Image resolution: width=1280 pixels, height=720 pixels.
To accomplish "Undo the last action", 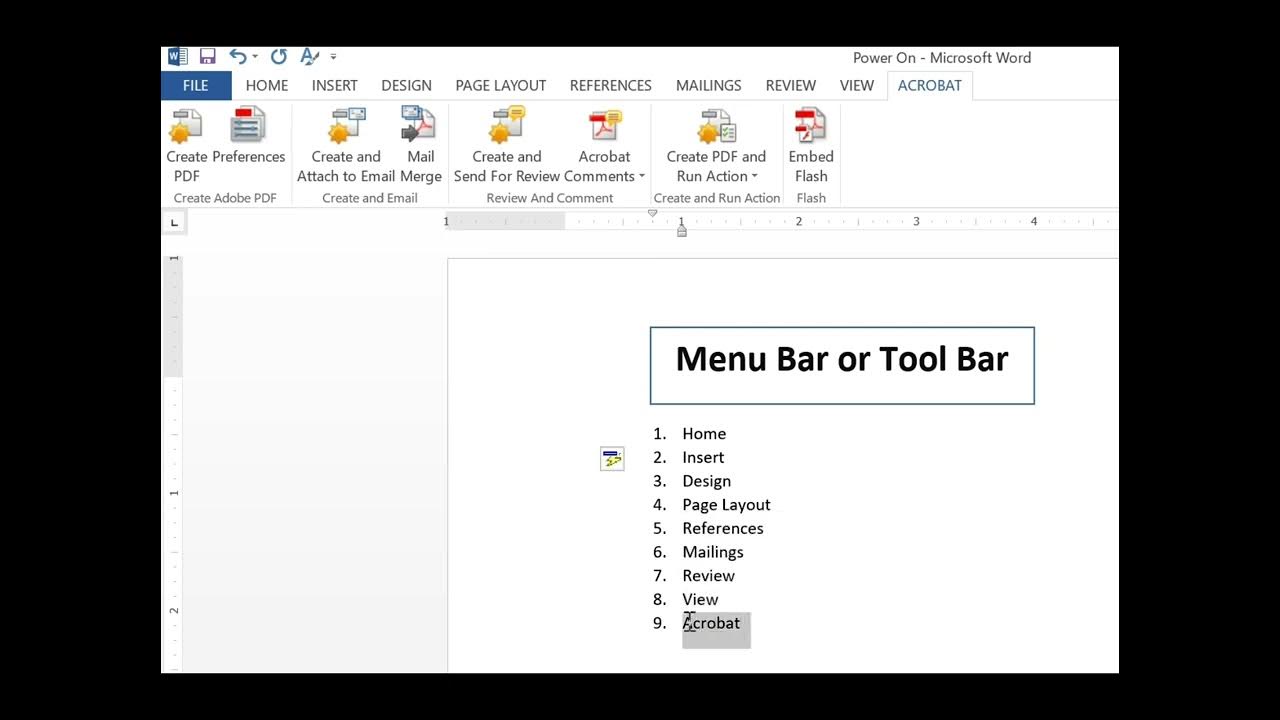I will tap(238, 57).
